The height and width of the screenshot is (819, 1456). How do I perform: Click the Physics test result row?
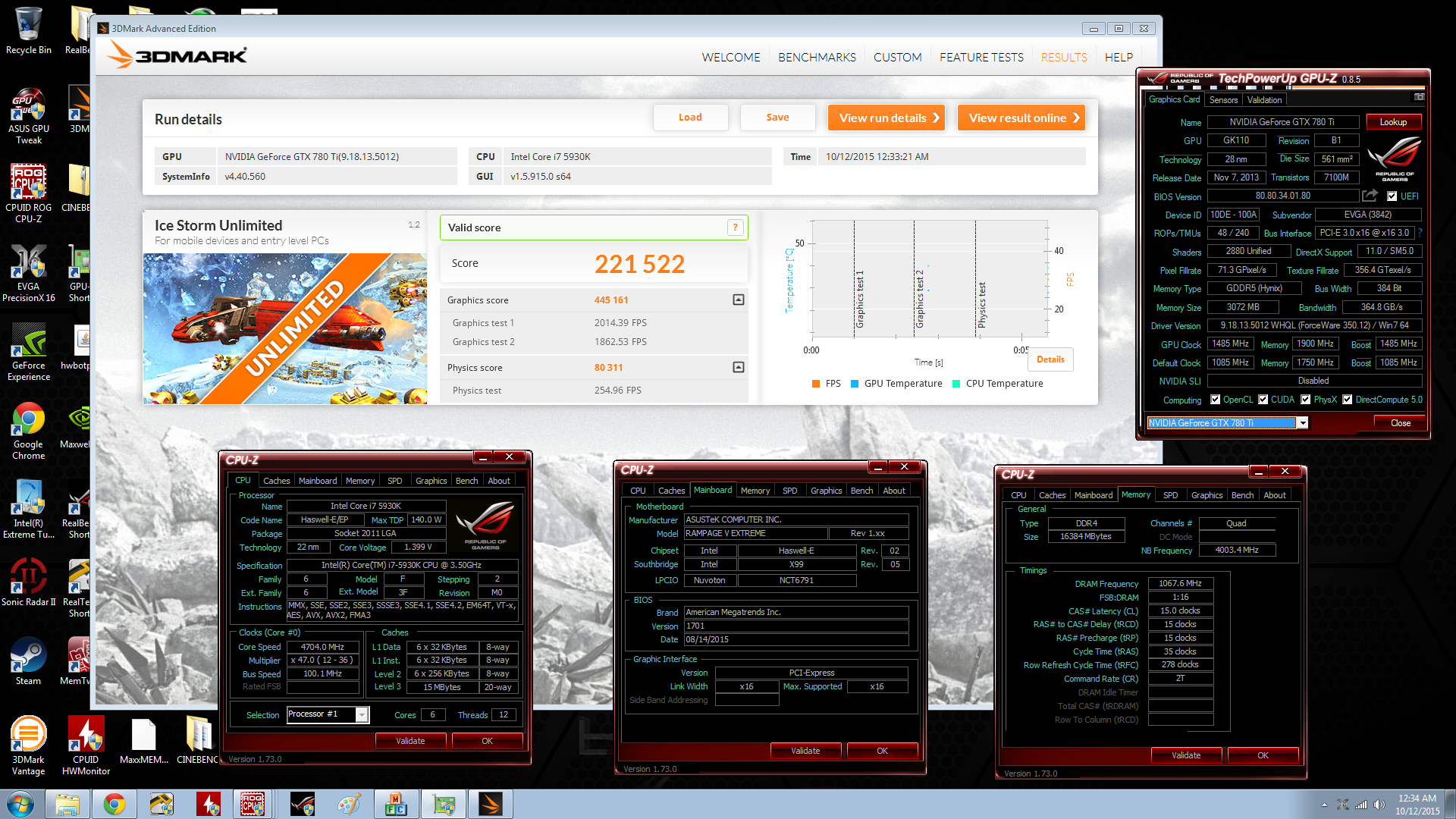click(594, 391)
